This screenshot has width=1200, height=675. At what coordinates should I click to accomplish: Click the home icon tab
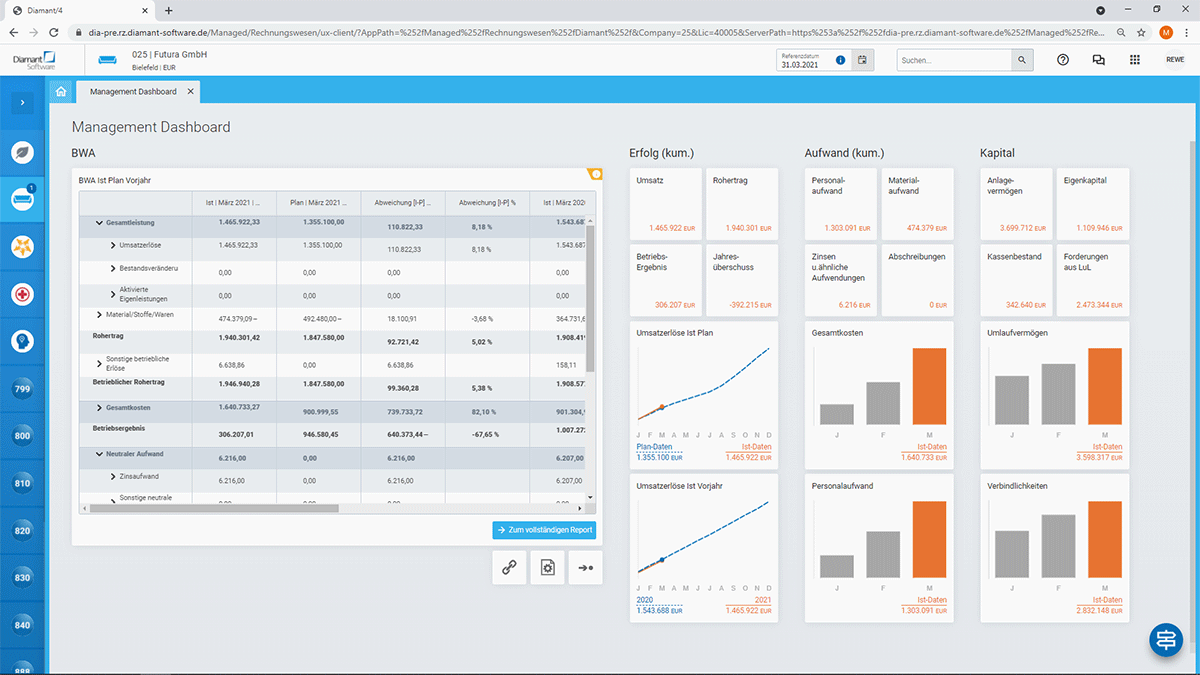[62, 91]
